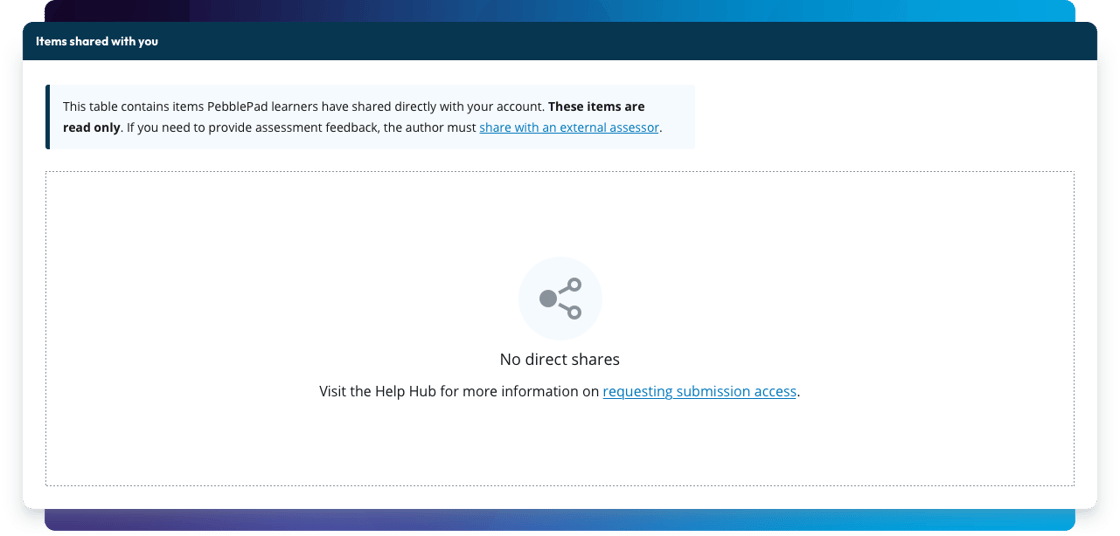1120x536 pixels.
Task: Select the 'No direct shares' text
Action: point(560,359)
